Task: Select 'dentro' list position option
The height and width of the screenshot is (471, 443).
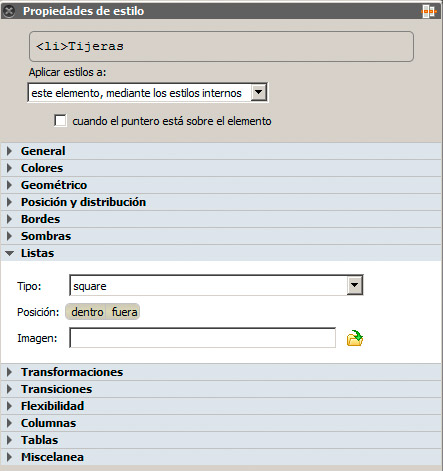Action: click(x=86, y=312)
